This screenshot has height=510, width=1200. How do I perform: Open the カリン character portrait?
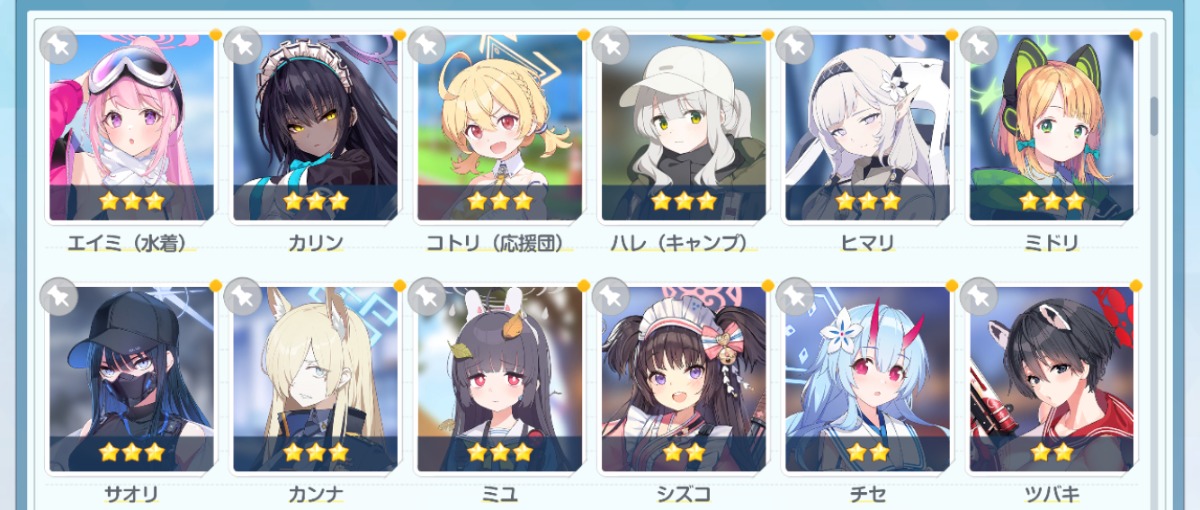(315, 127)
